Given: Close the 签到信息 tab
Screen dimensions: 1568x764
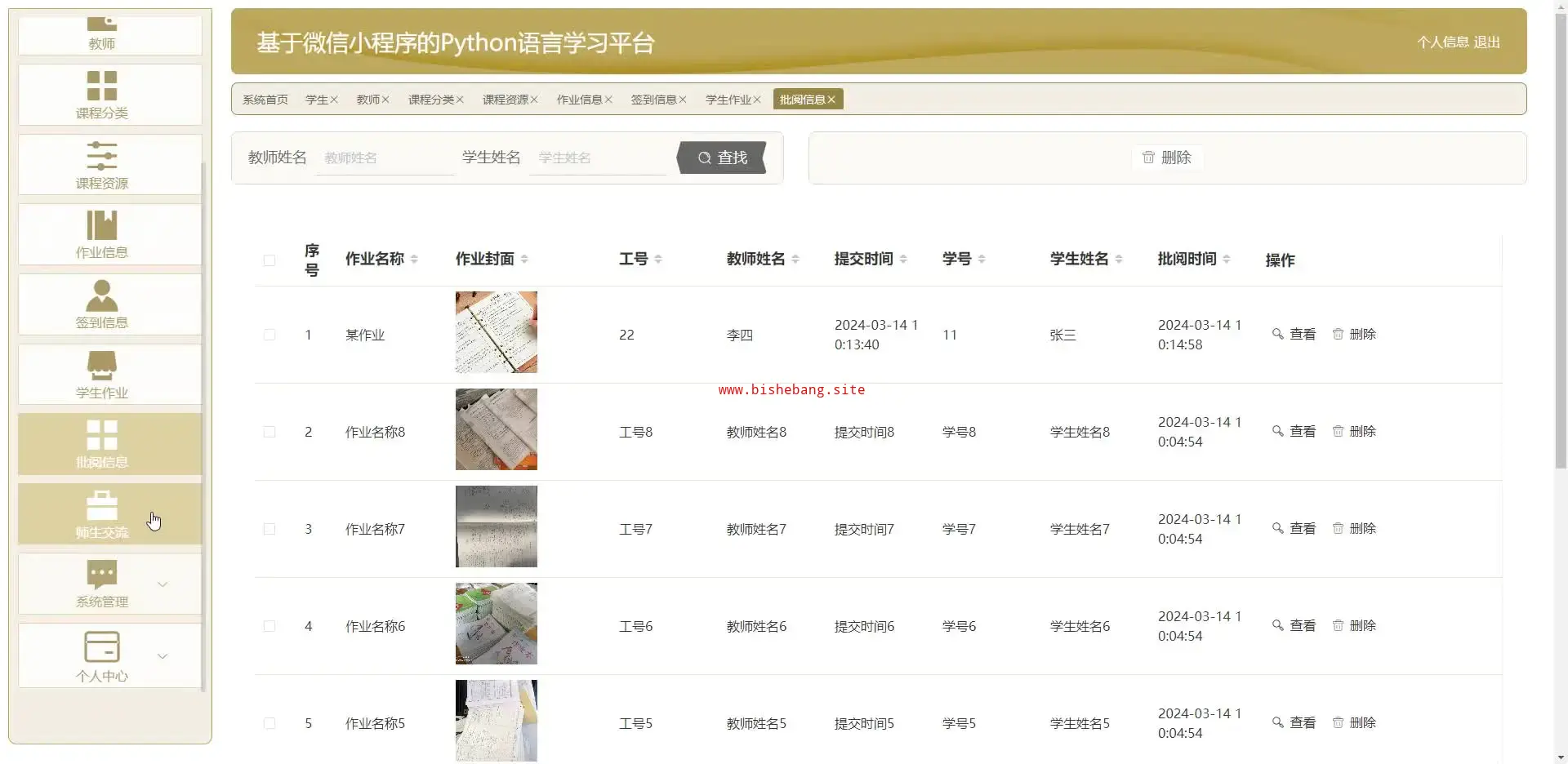Looking at the screenshot, I should click(x=683, y=100).
